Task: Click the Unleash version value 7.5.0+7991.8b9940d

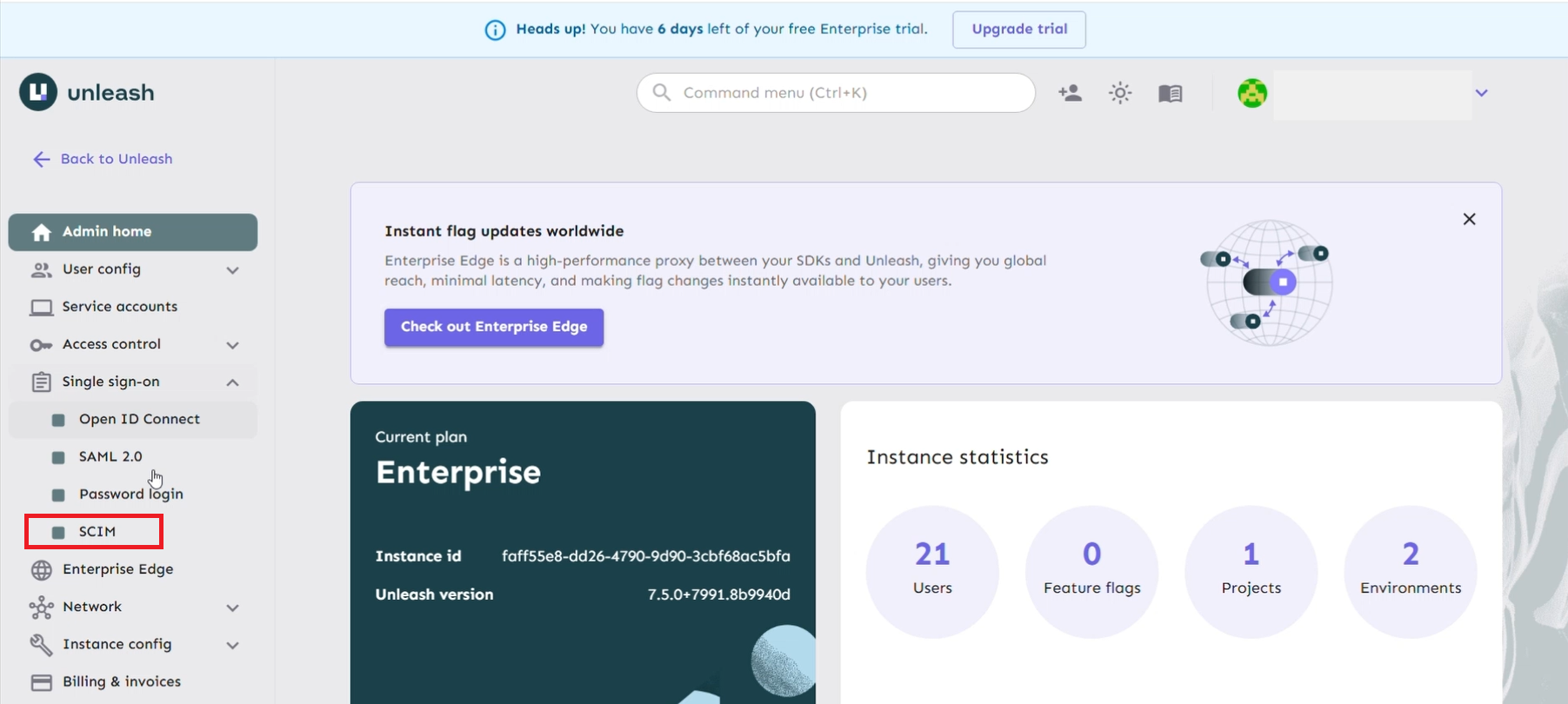Action: [x=719, y=594]
